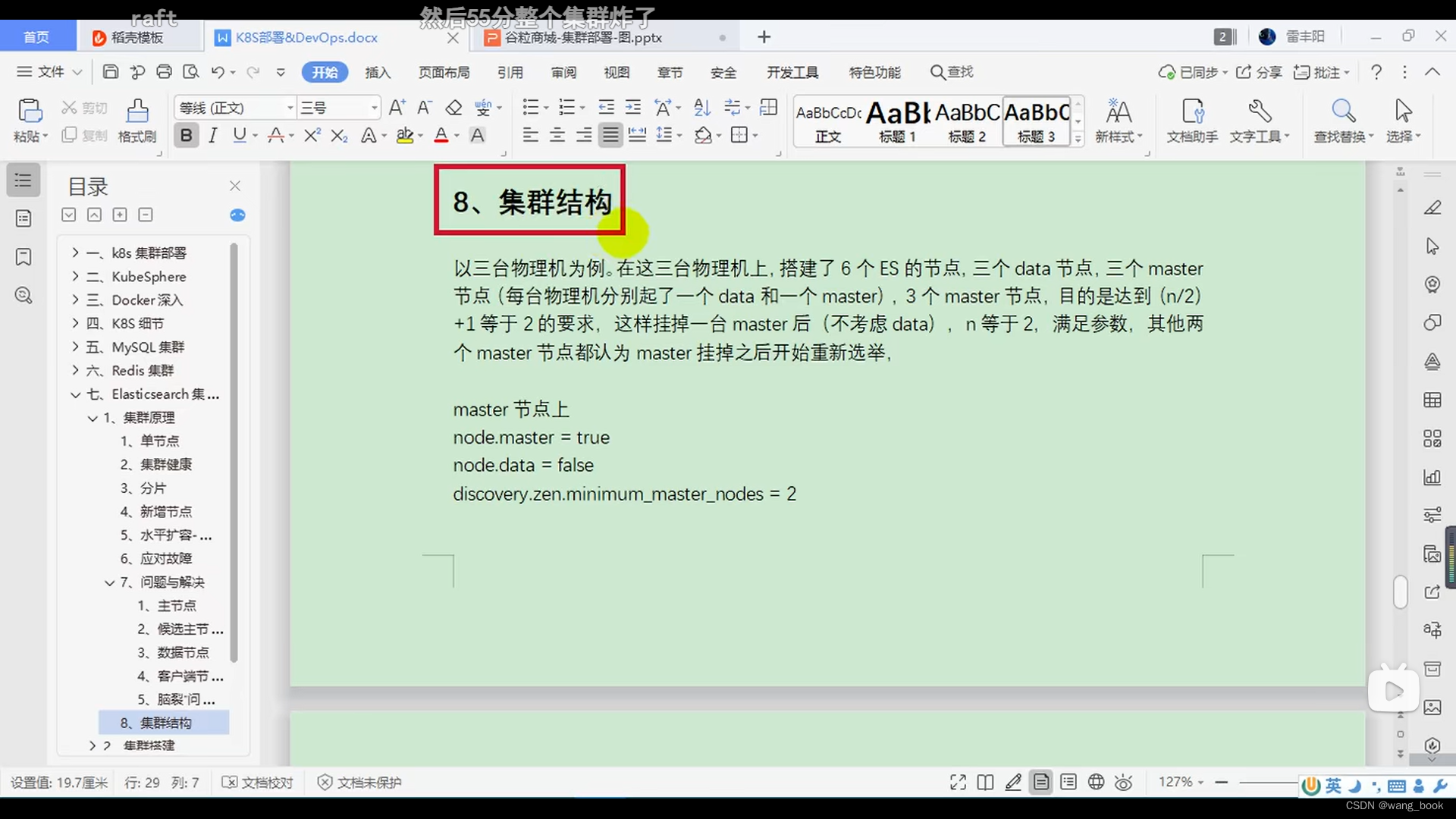Viewport: 1456px width, 819px height.
Task: Select 8、集群结构 in the outline
Action: (163, 722)
